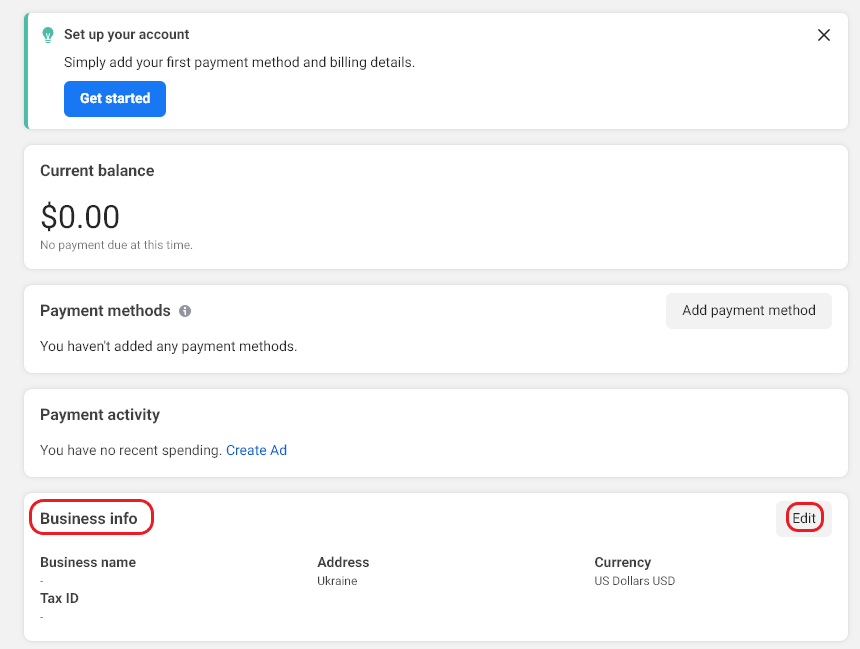Click the Business name label
Screen dimensions: 860x649
(88, 562)
